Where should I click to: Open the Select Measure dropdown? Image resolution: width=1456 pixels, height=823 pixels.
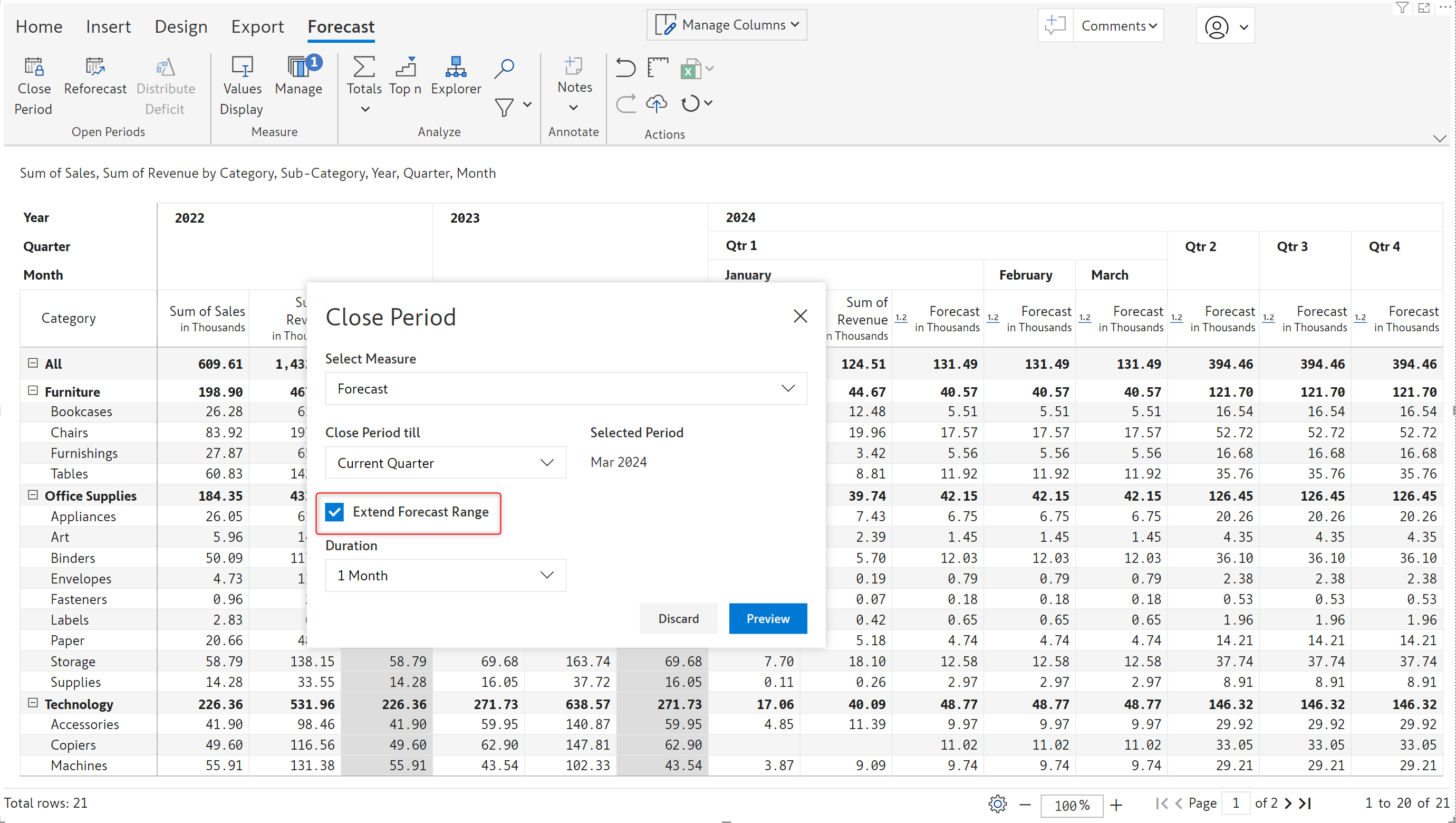566,389
